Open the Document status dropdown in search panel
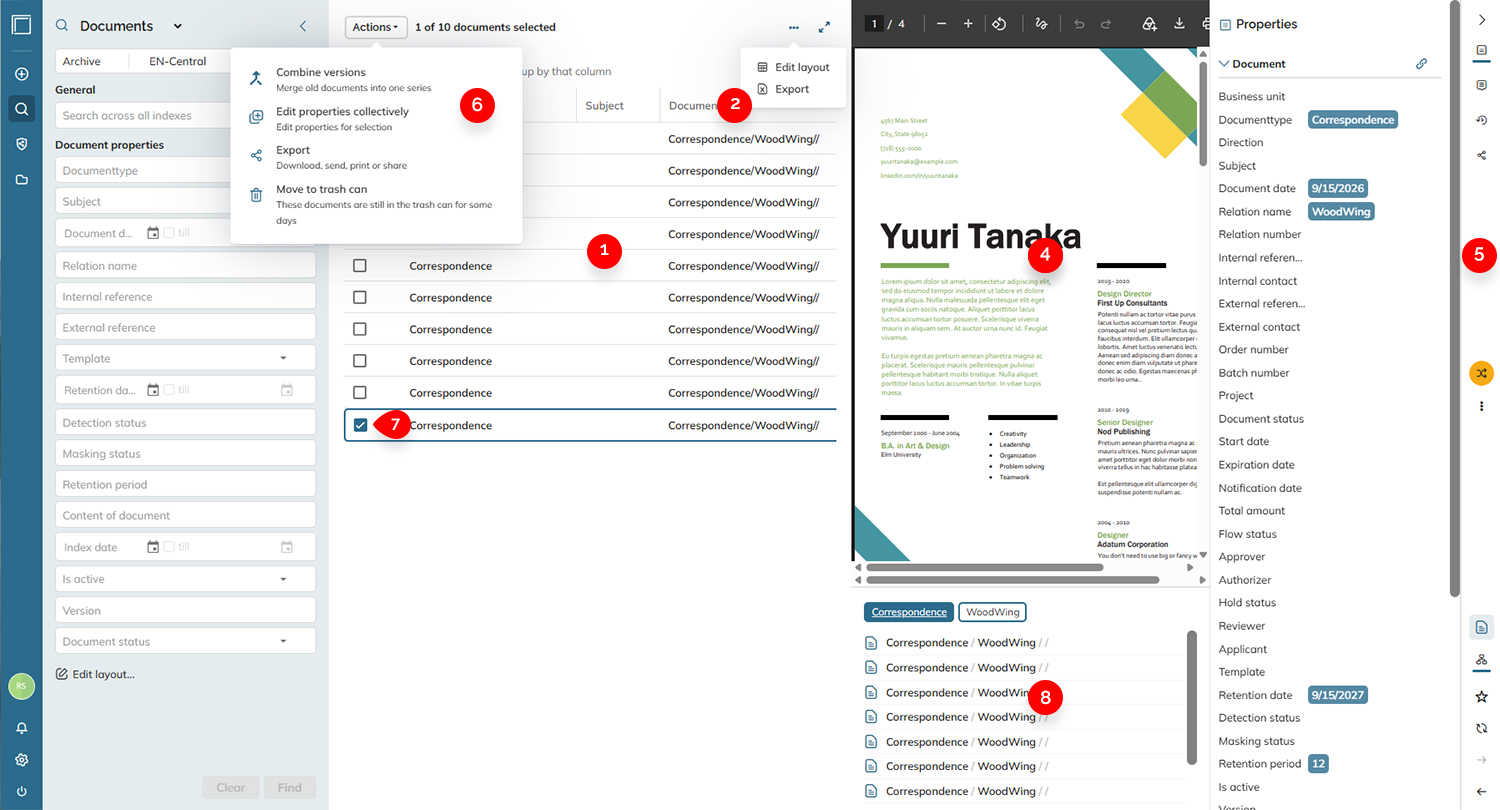Screen dimensions: 1500x810 coord(186,642)
